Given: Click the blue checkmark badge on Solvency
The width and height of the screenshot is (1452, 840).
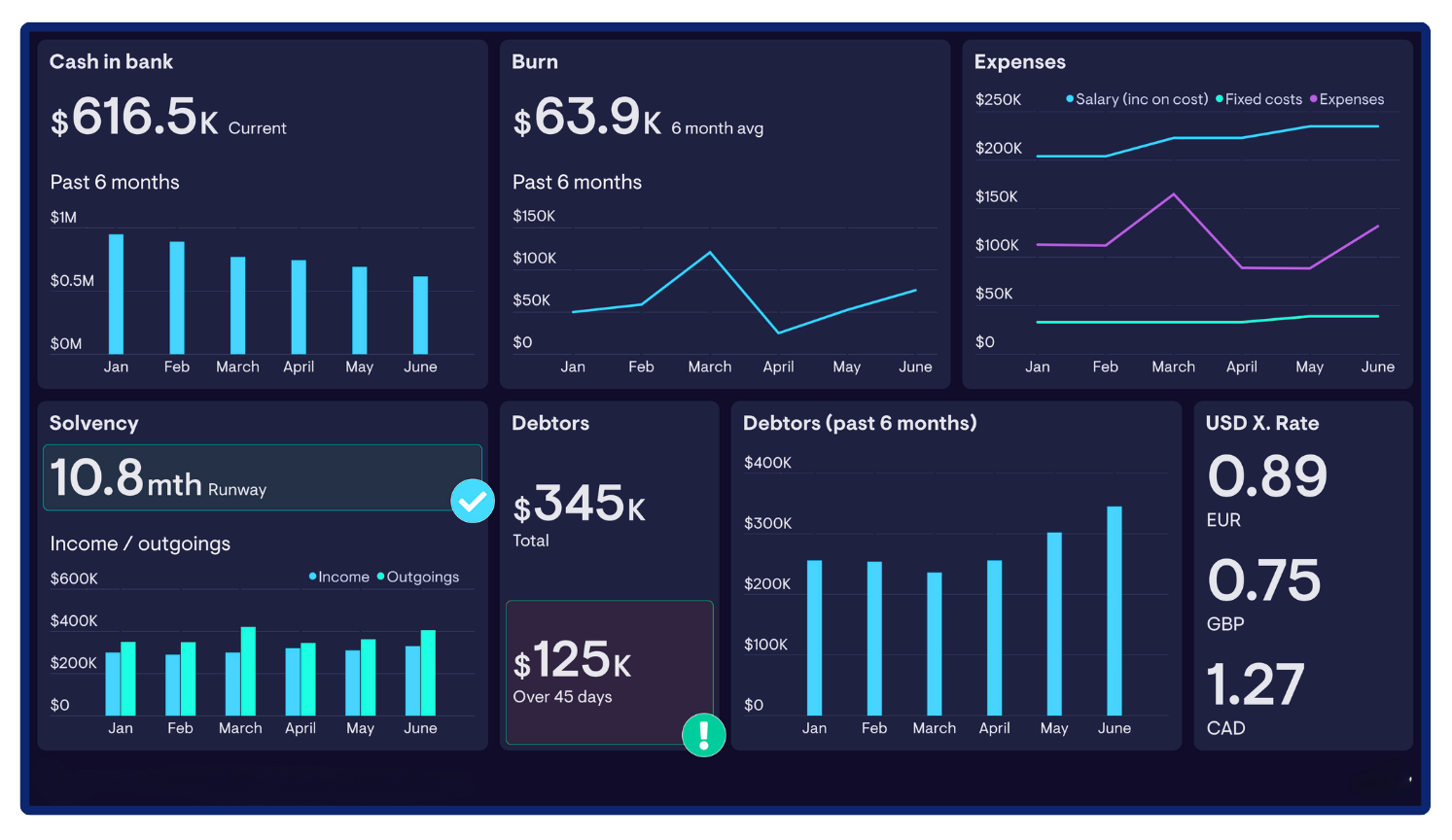Looking at the screenshot, I should click(x=473, y=501).
